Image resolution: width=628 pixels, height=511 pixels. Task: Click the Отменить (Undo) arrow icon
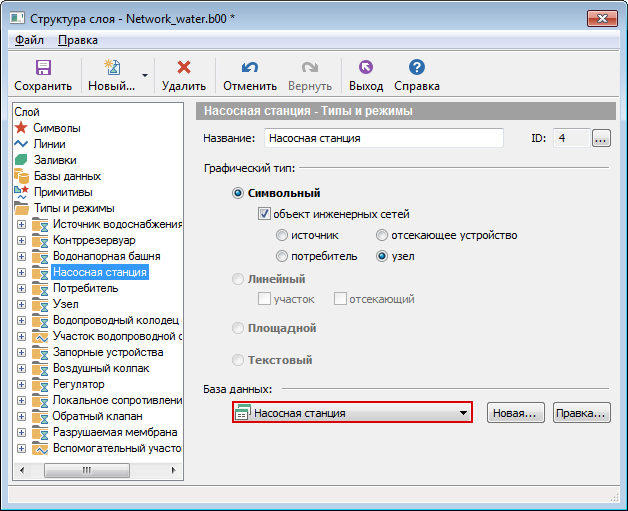(x=250, y=68)
